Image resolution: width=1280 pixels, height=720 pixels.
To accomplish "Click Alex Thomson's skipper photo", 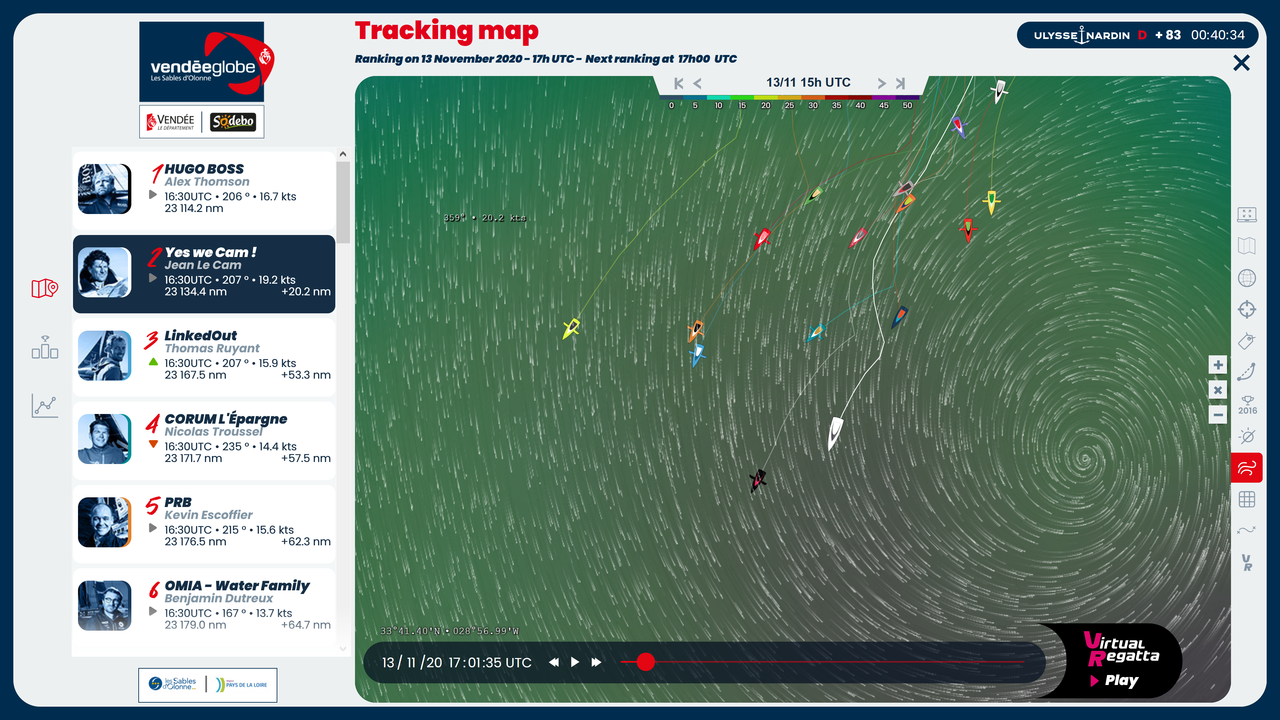I will (105, 189).
